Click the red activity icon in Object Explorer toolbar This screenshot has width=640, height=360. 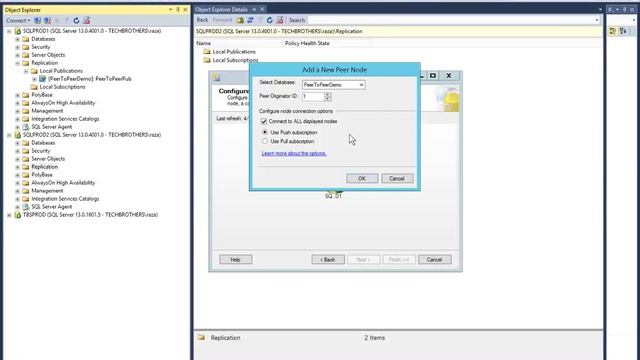87,20
